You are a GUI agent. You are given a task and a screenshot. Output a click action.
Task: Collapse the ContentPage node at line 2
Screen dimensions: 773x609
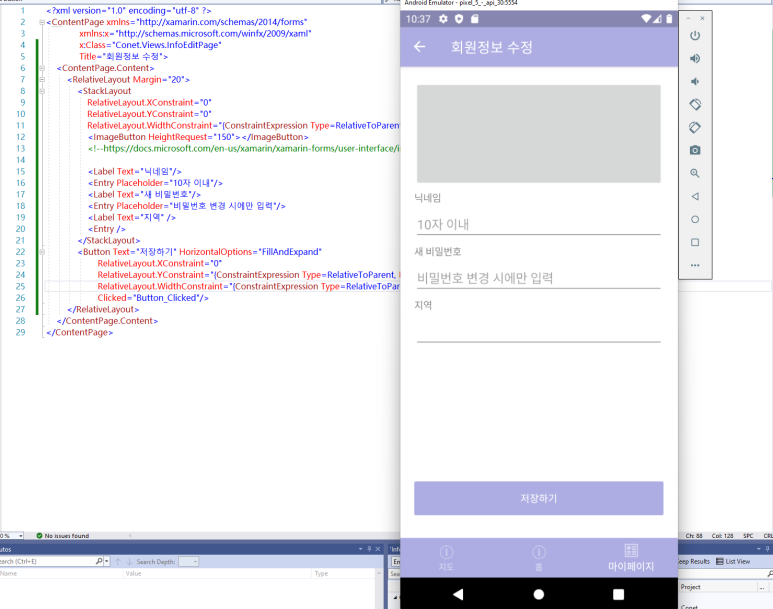tap(42, 22)
